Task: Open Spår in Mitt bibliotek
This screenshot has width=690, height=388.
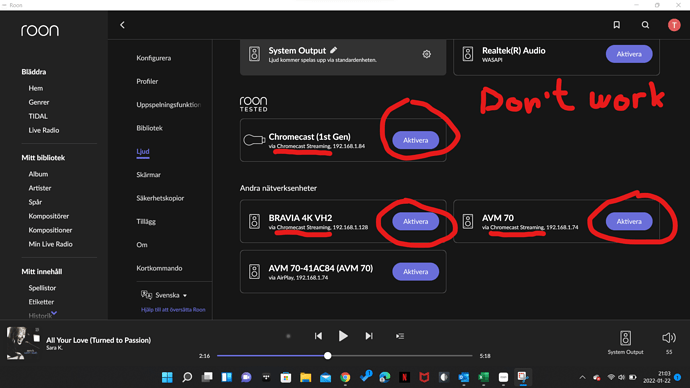Action: point(35,202)
